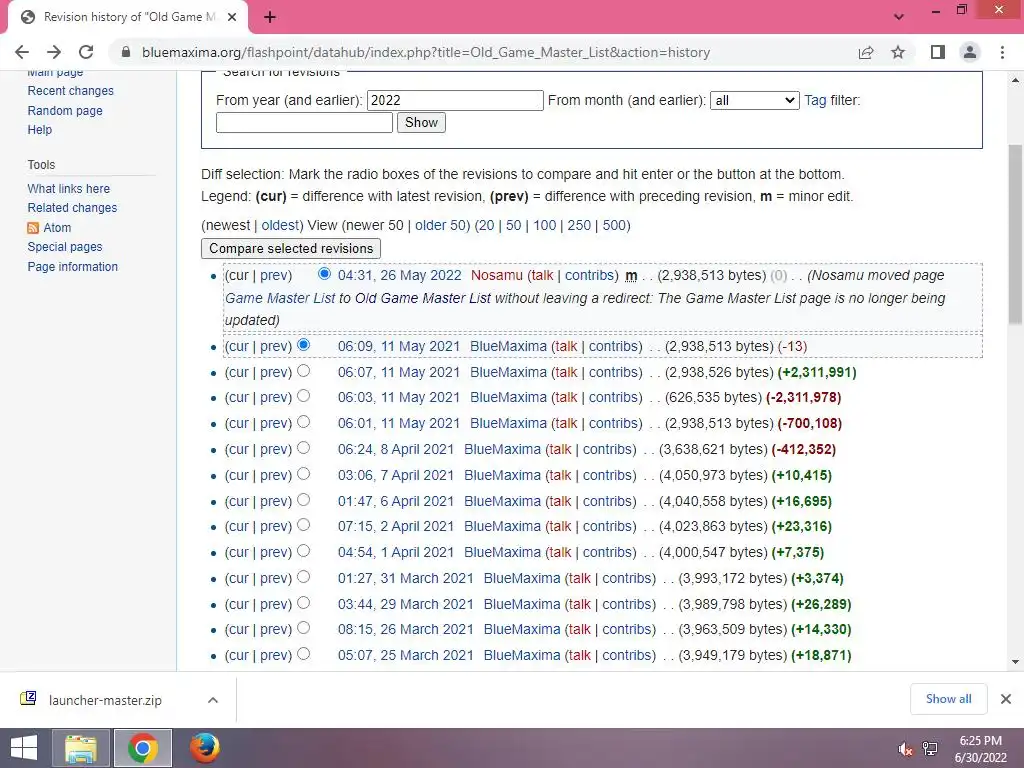Open Chrome's three-dot menu
The height and width of the screenshot is (768, 1024).
click(1002, 52)
